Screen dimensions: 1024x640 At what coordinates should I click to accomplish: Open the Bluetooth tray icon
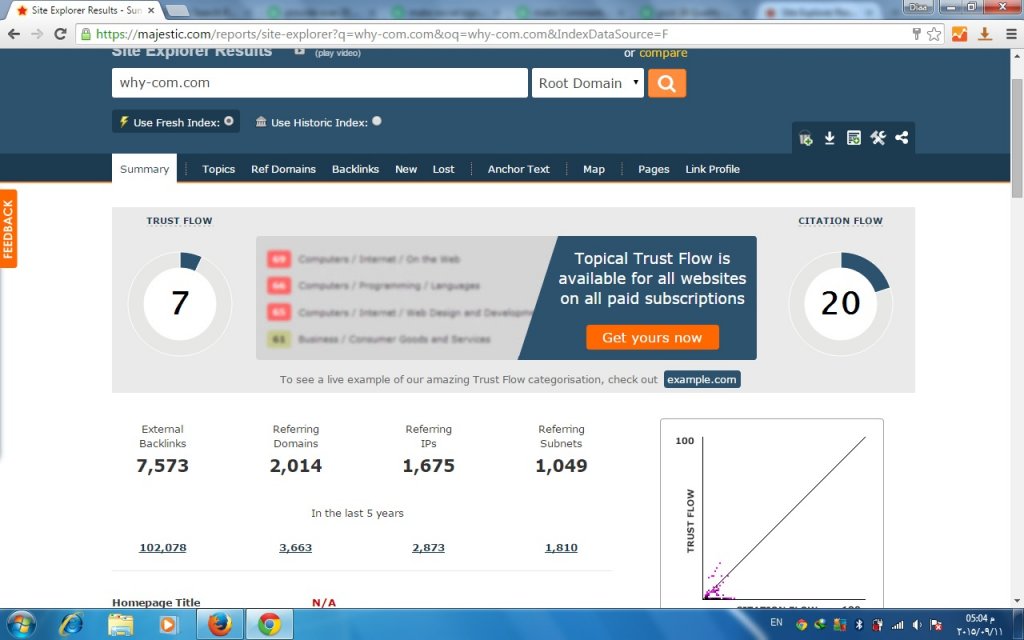[859, 624]
